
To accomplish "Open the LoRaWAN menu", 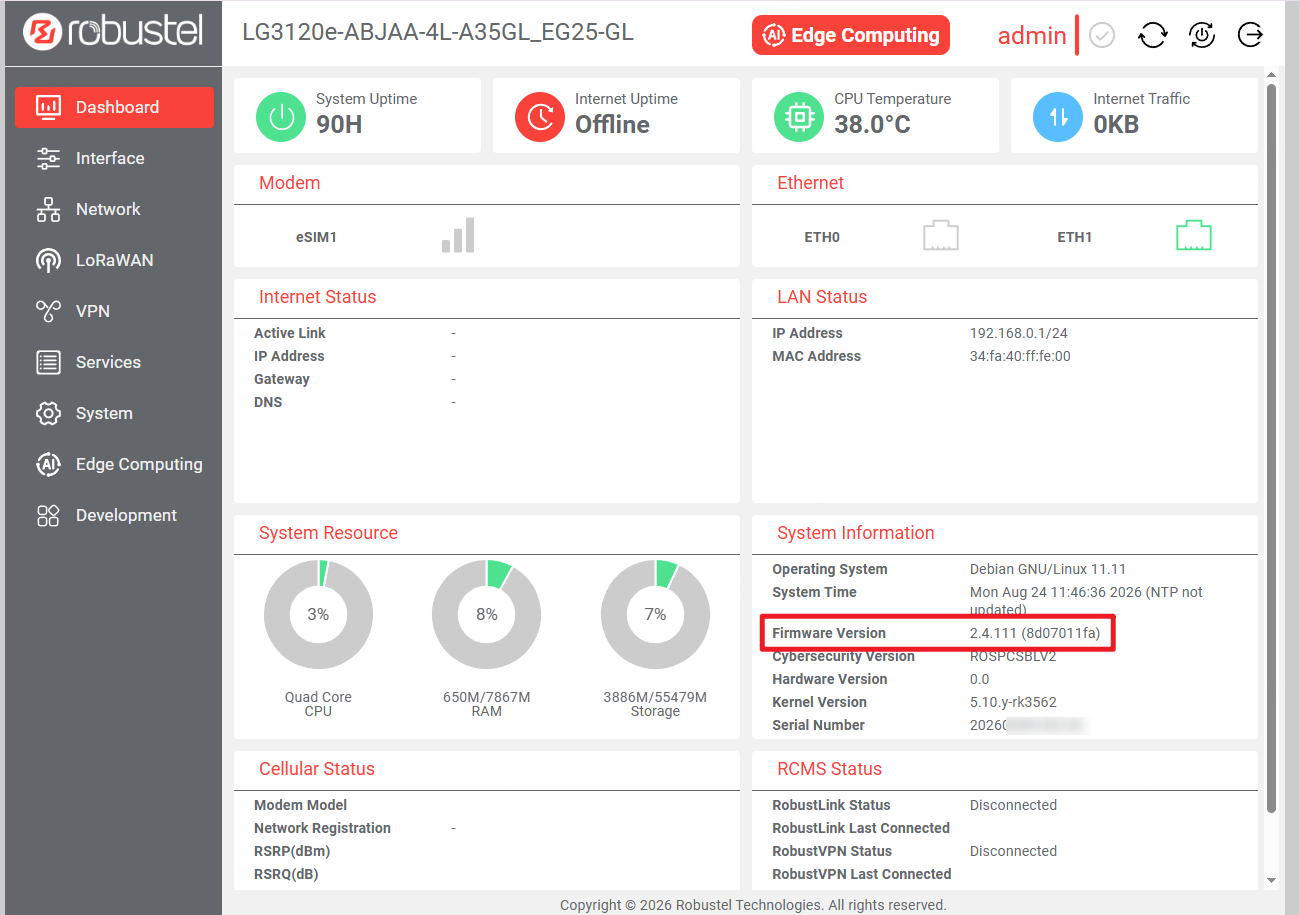I will pos(114,260).
